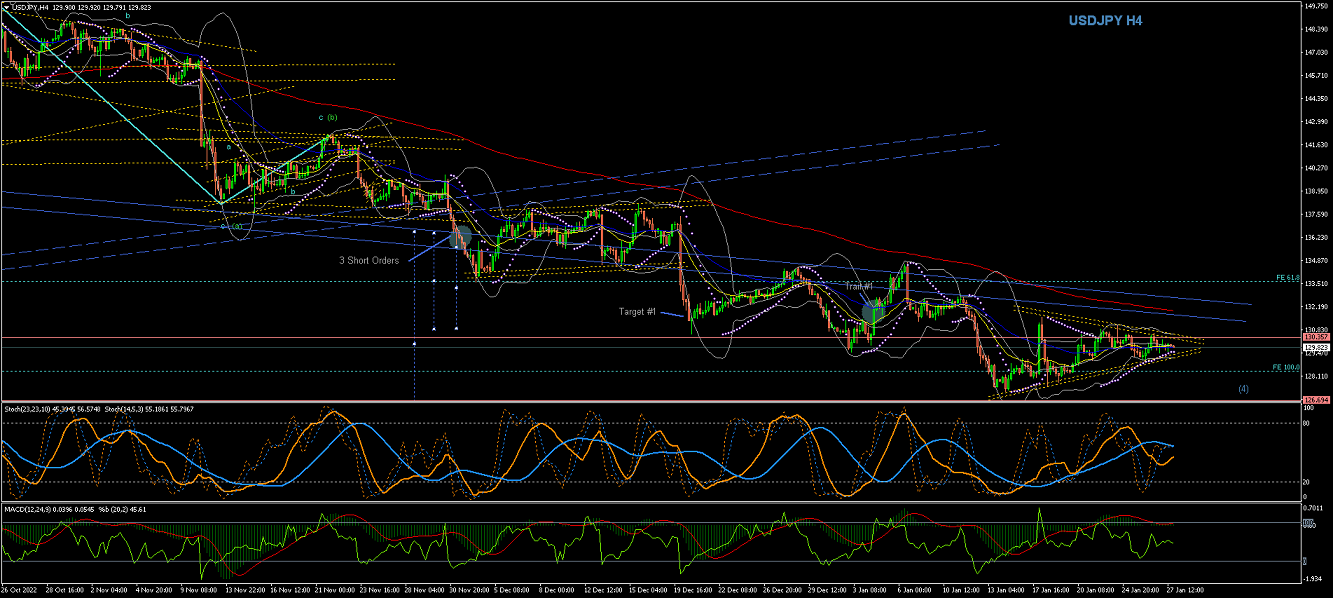Select the 'Target #1' text label
This screenshot has height=598, width=1333.
coord(637,312)
